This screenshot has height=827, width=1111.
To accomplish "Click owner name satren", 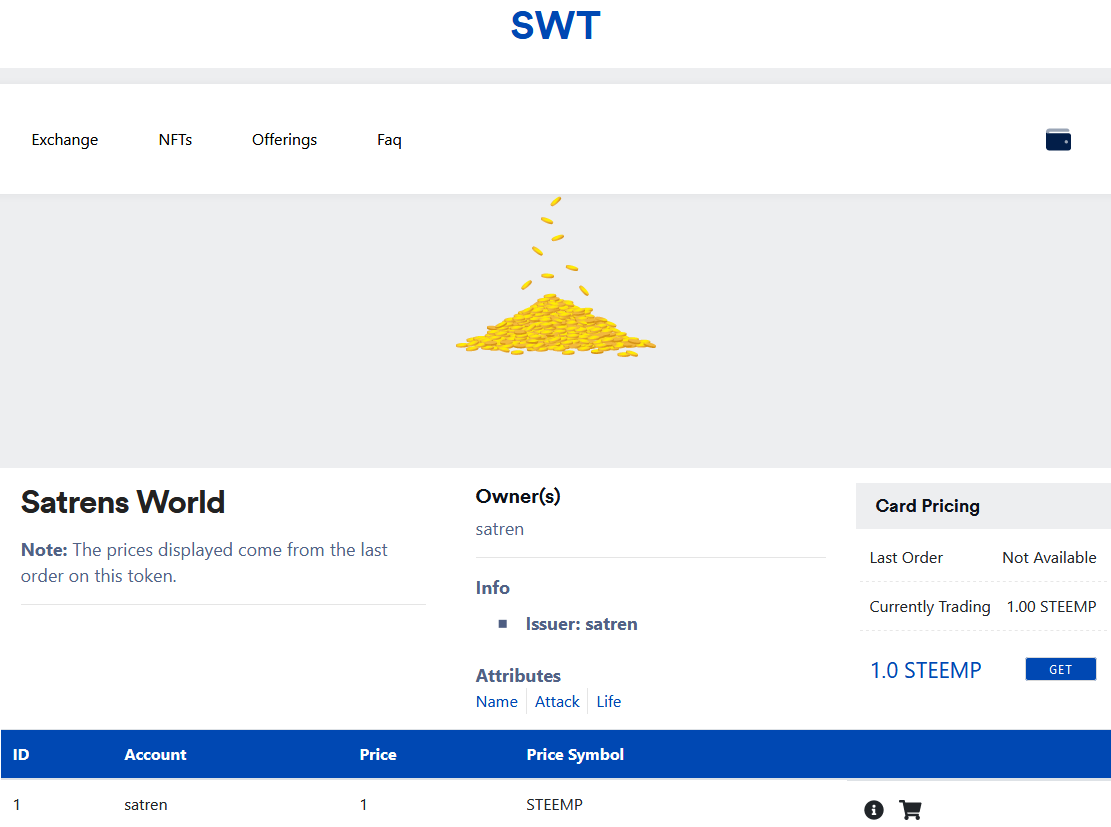I will (x=500, y=529).
